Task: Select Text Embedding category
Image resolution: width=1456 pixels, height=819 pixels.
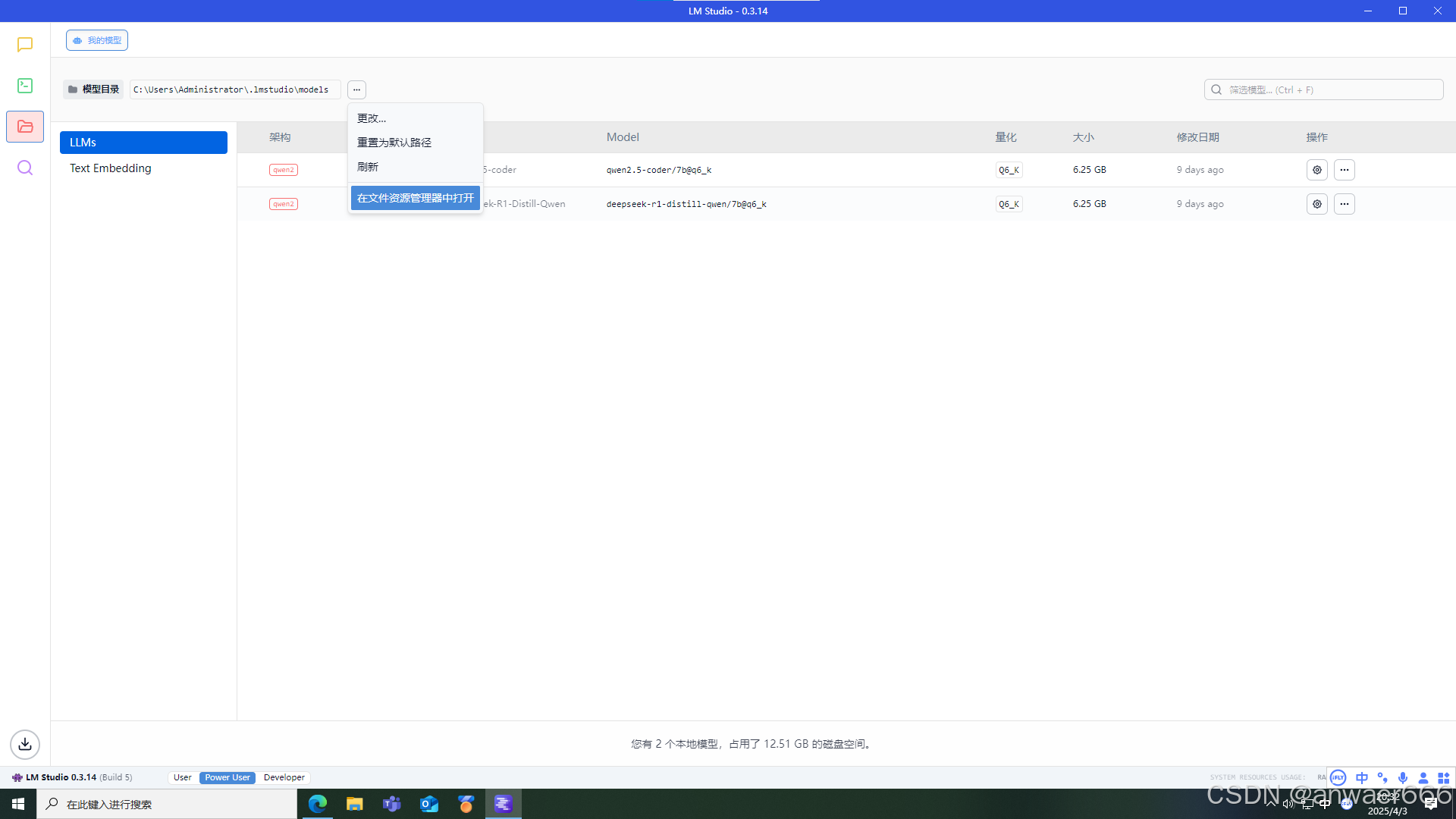Action: point(111,168)
